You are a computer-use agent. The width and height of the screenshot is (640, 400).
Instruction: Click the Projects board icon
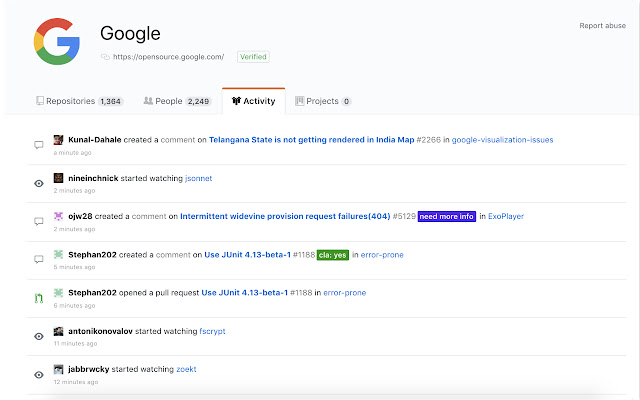point(300,100)
